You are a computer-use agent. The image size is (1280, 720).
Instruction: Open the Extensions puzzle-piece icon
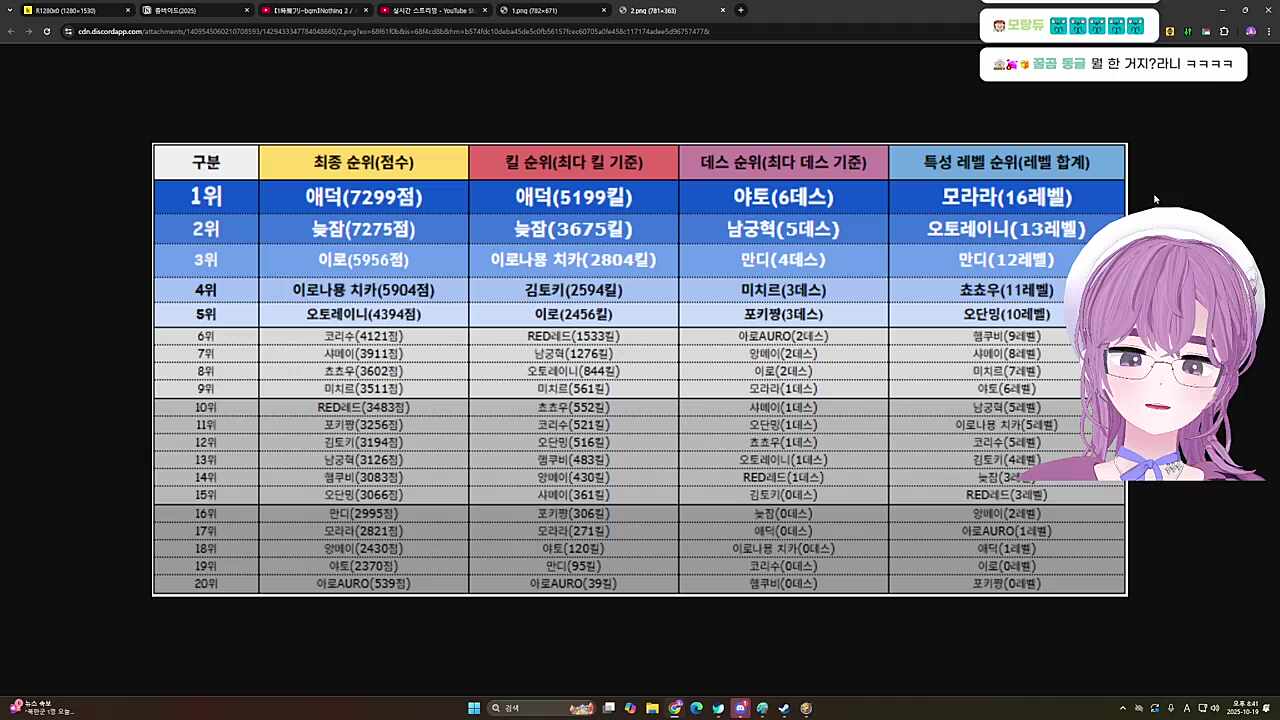point(1224,32)
